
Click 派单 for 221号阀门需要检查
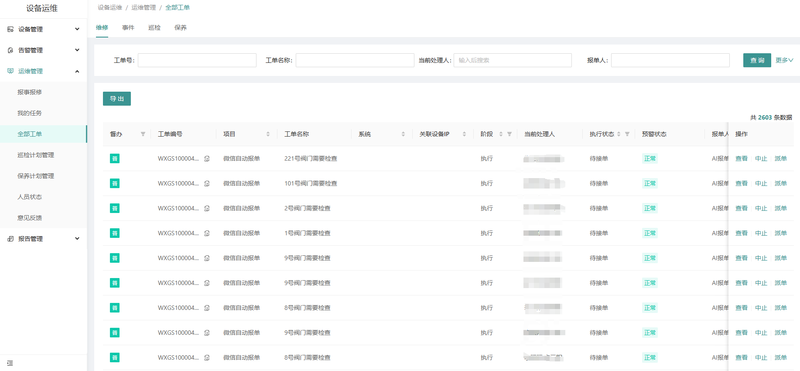pos(781,159)
